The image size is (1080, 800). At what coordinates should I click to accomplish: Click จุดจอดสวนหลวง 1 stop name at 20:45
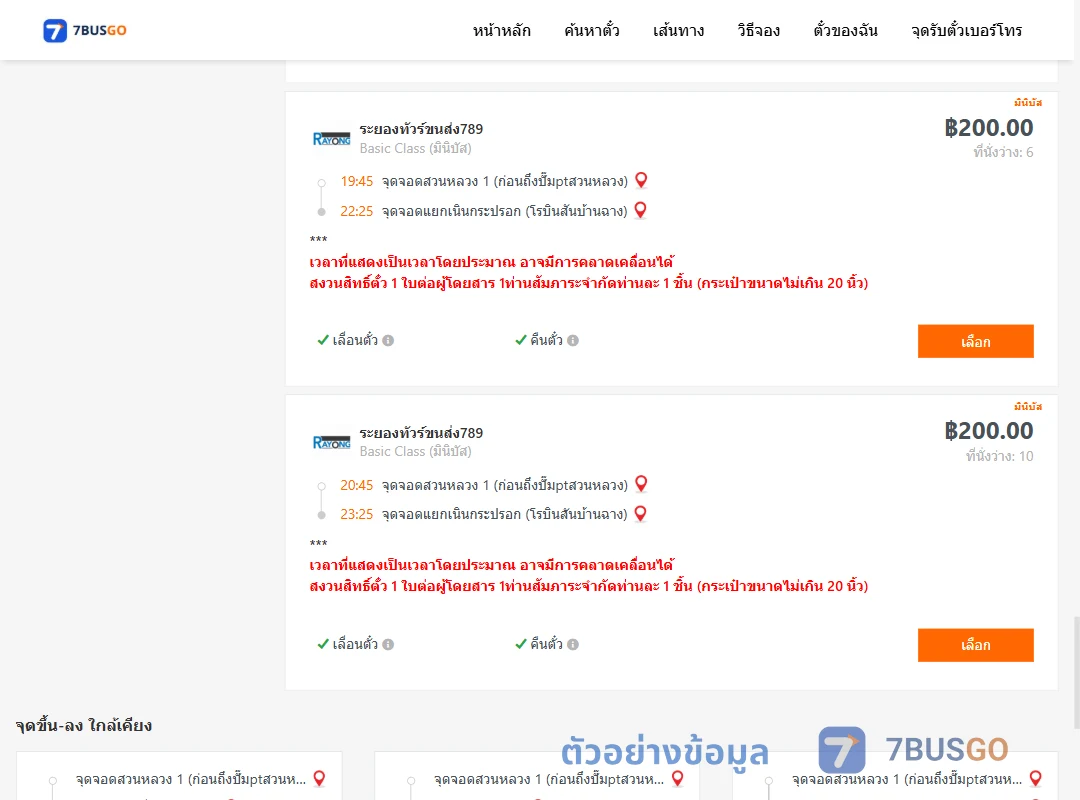[505, 485]
